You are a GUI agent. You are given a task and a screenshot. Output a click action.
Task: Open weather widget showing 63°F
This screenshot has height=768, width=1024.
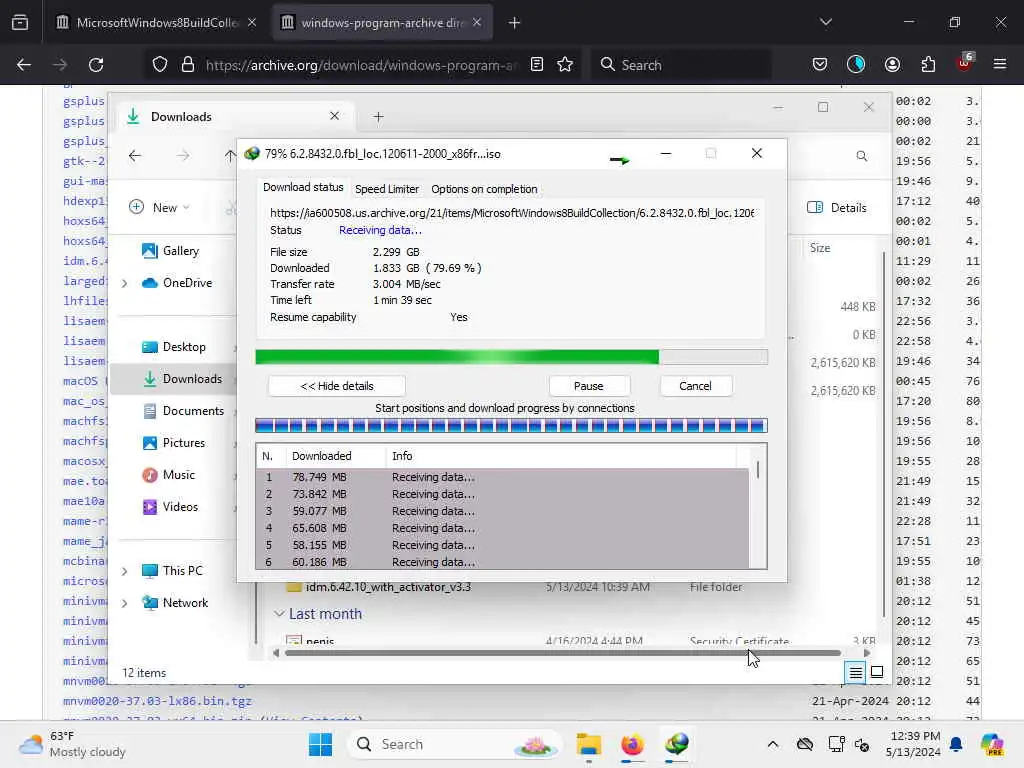(x=72, y=744)
